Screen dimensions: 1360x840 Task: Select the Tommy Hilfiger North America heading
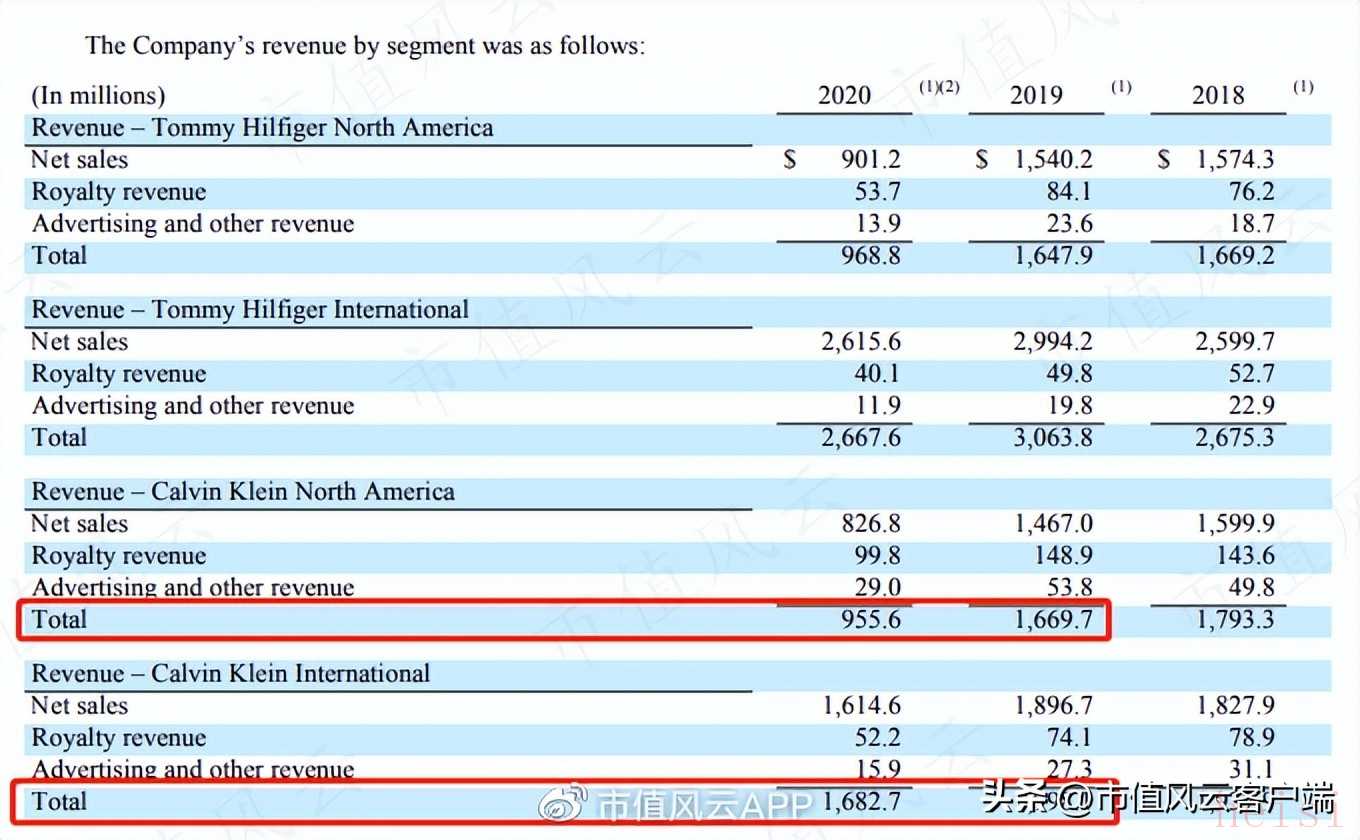coord(262,128)
